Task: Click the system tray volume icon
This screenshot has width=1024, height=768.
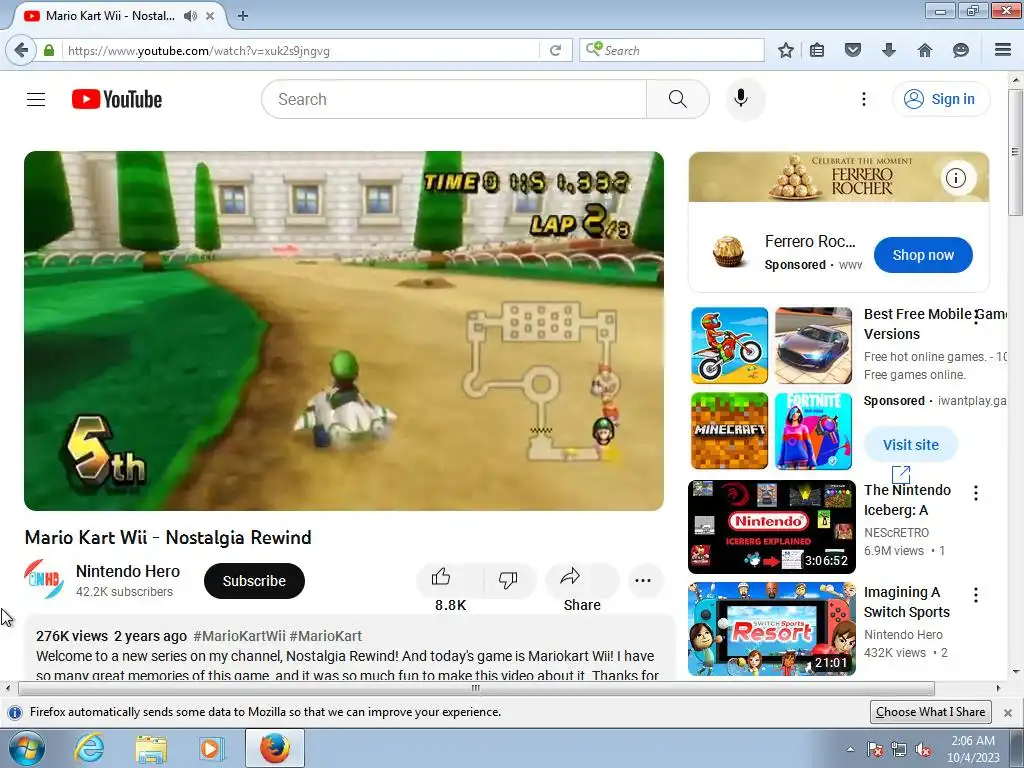Action: (923, 750)
